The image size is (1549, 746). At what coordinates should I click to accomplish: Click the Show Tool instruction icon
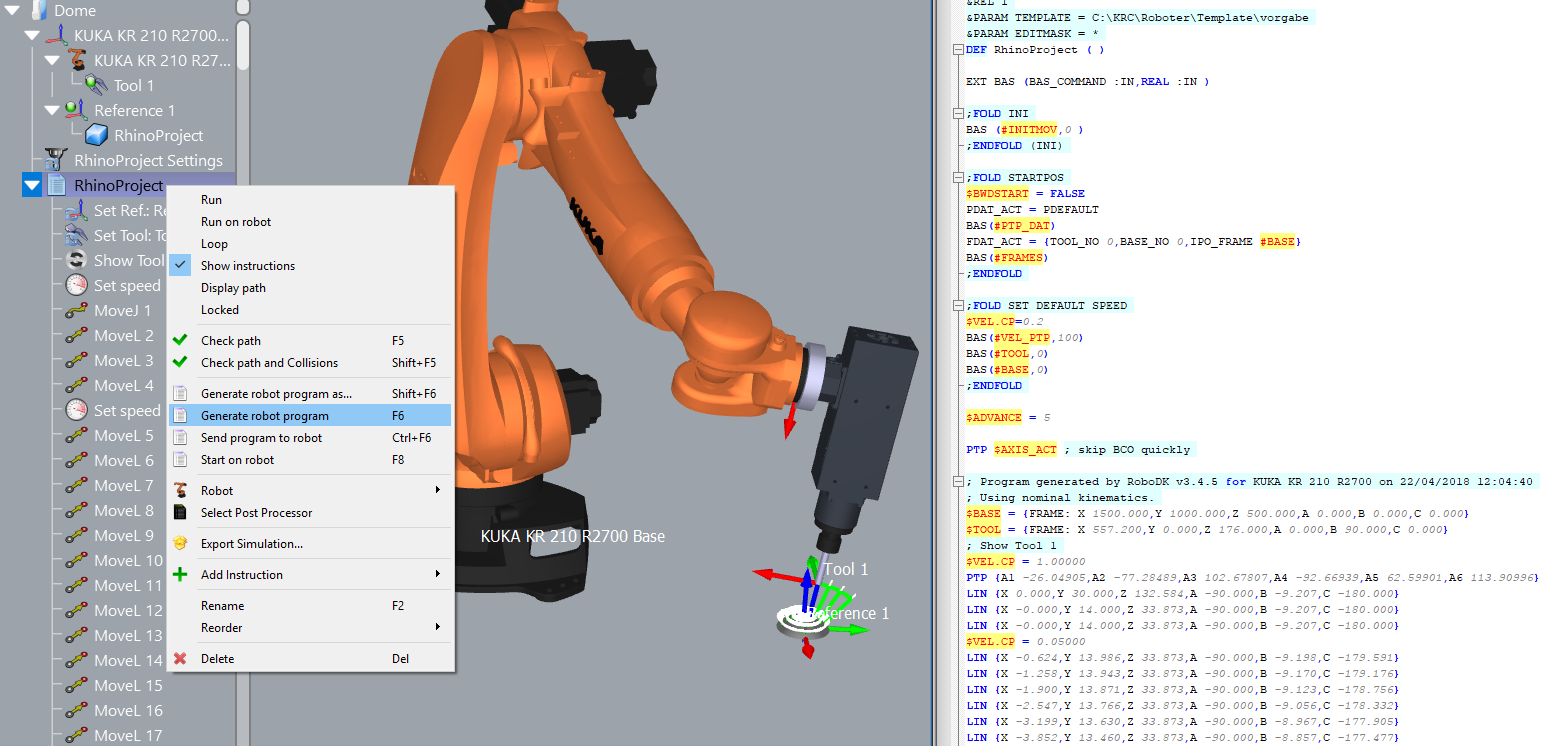(x=74, y=260)
